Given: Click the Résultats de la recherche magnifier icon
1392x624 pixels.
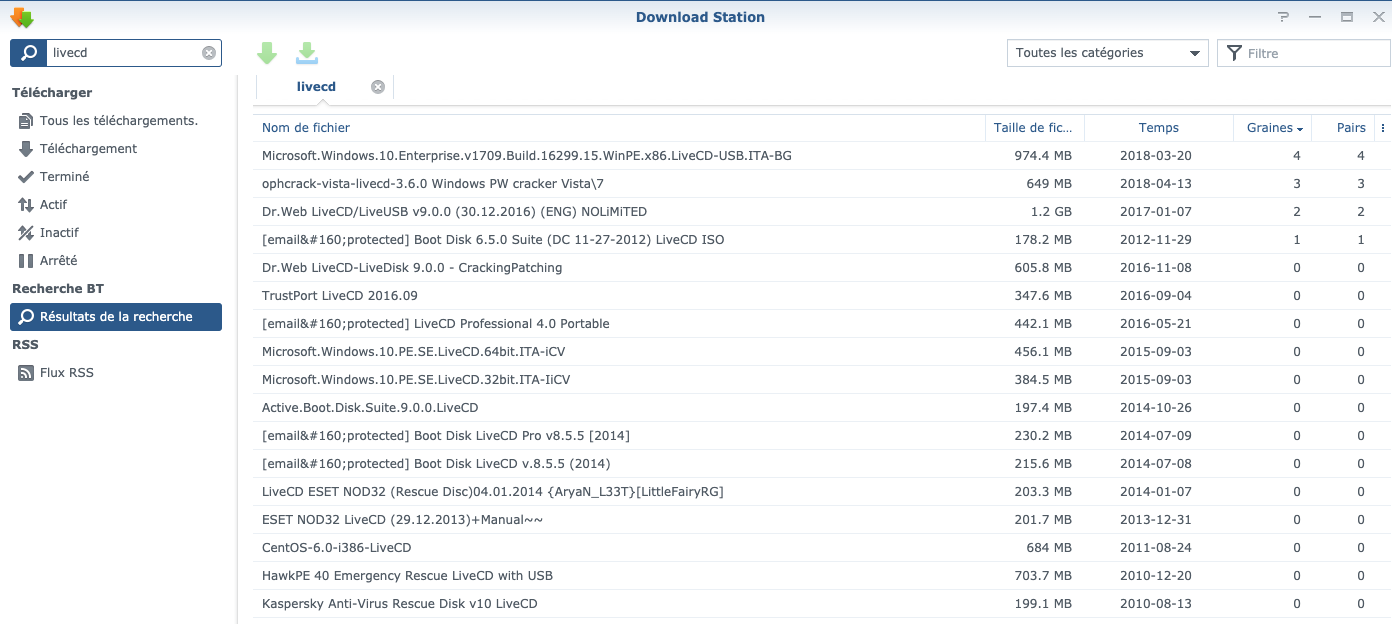Looking at the screenshot, I should [x=26, y=317].
